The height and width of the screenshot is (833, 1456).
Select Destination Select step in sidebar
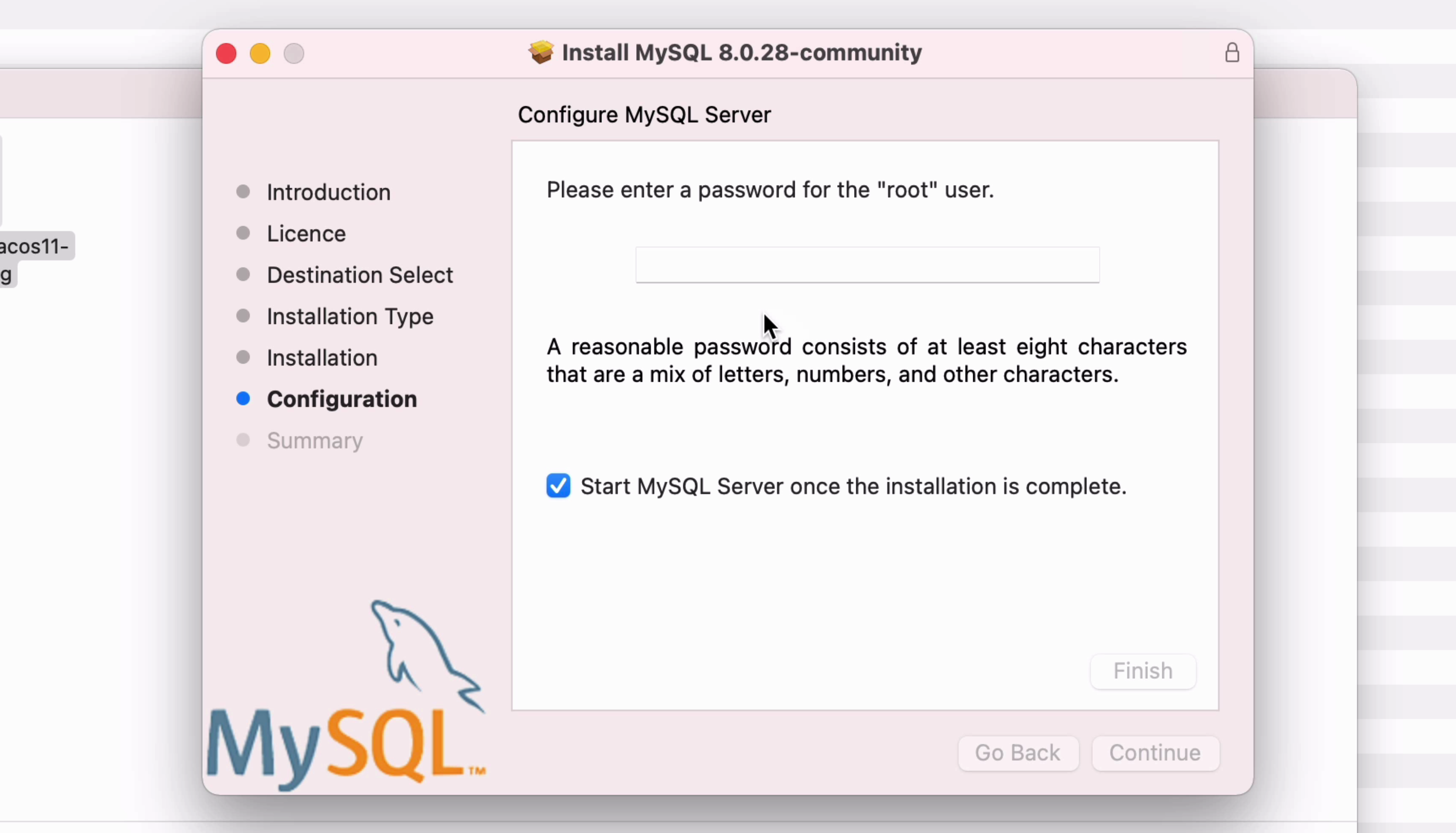tap(360, 275)
